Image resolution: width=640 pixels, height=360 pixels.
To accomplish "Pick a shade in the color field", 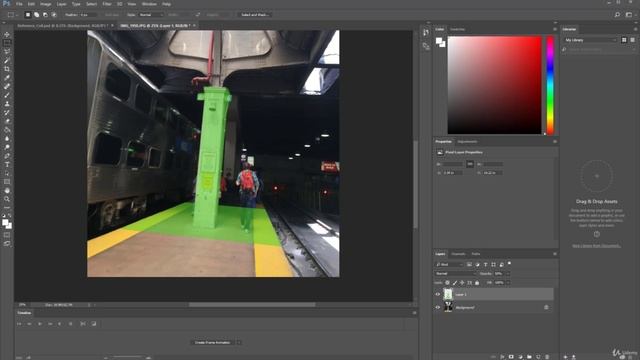I will 494,85.
